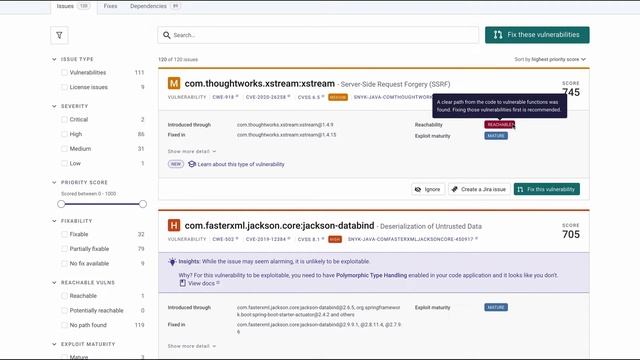Click the xstream score 745
The image size is (640, 360).
pyautogui.click(x=571, y=92)
